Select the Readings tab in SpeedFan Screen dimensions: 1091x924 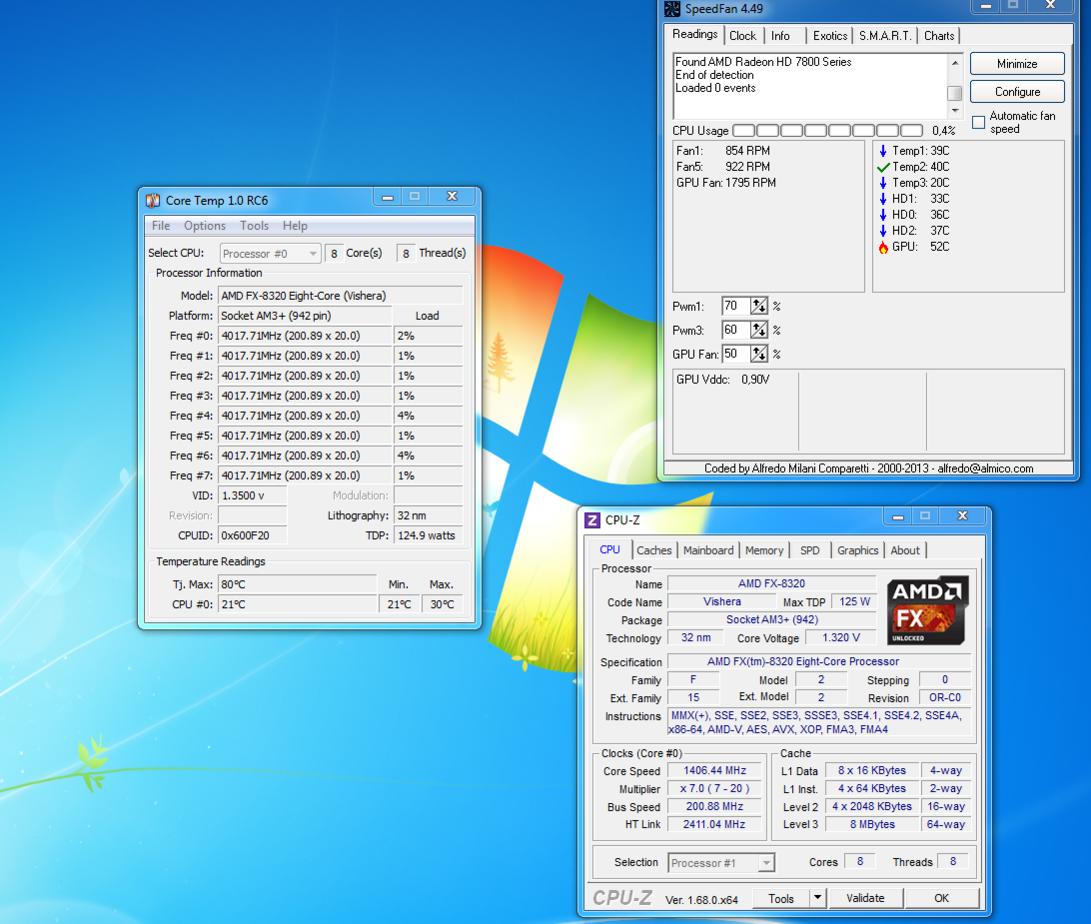point(694,34)
